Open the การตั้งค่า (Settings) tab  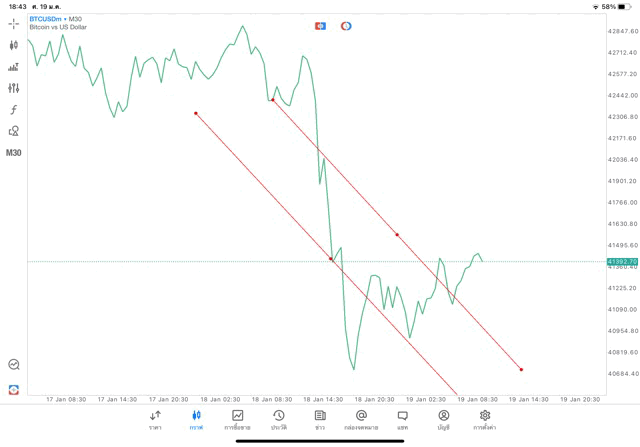click(x=485, y=419)
